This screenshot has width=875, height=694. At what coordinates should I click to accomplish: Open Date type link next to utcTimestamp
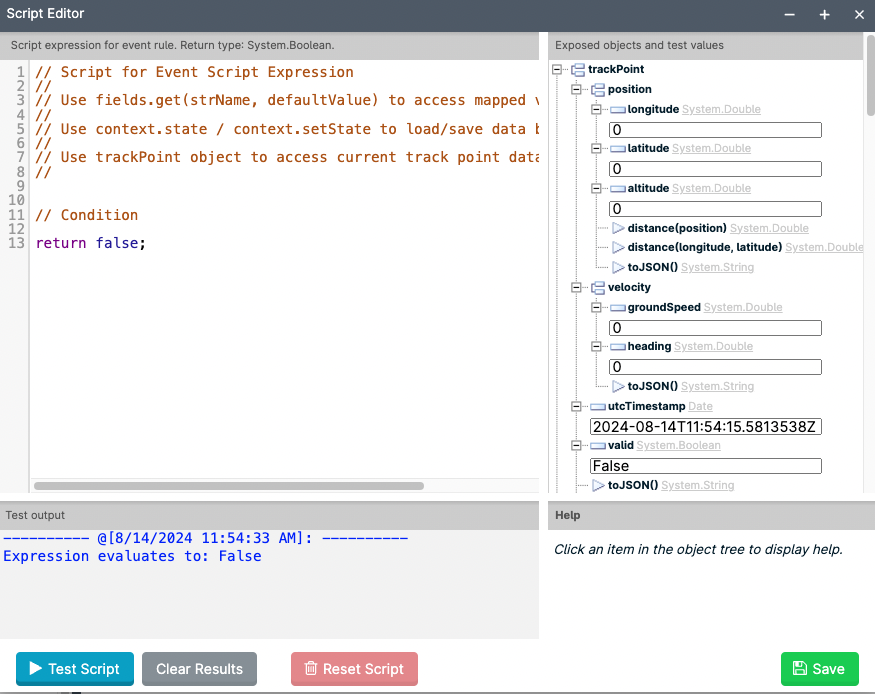[700, 407]
